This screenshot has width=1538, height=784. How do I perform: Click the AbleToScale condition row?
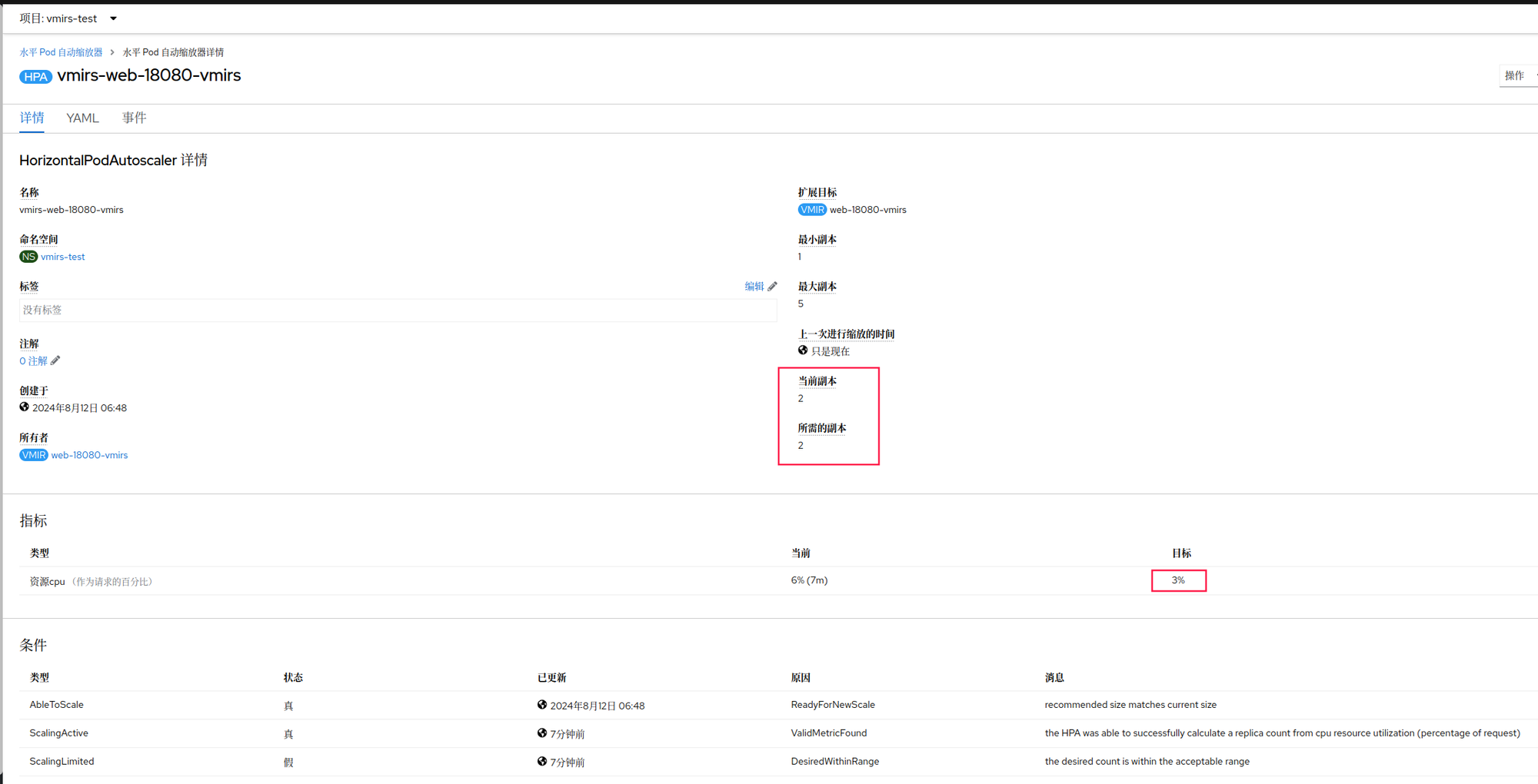click(x=778, y=705)
